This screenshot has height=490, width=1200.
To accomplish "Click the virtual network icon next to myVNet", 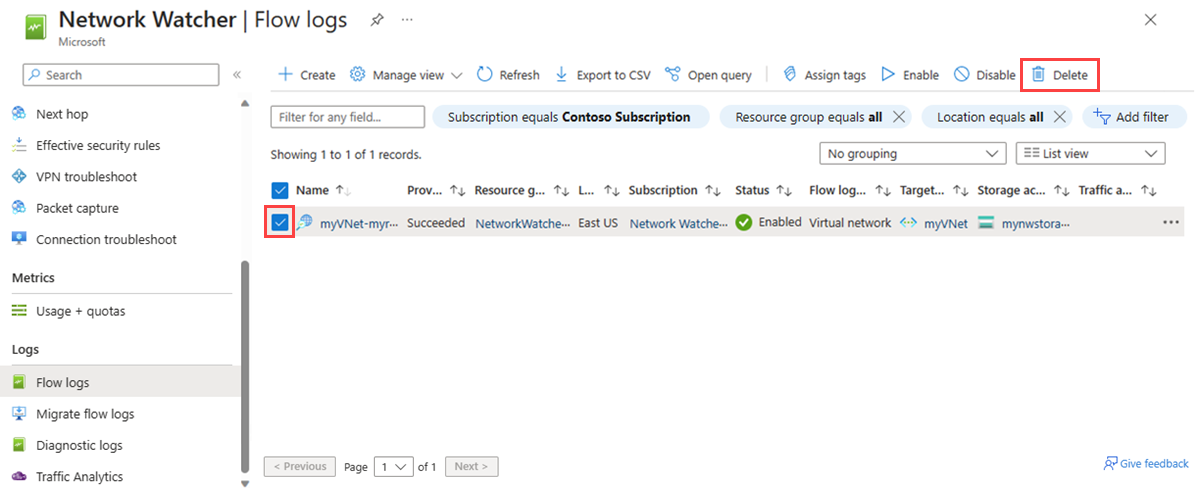I will tap(908, 223).
